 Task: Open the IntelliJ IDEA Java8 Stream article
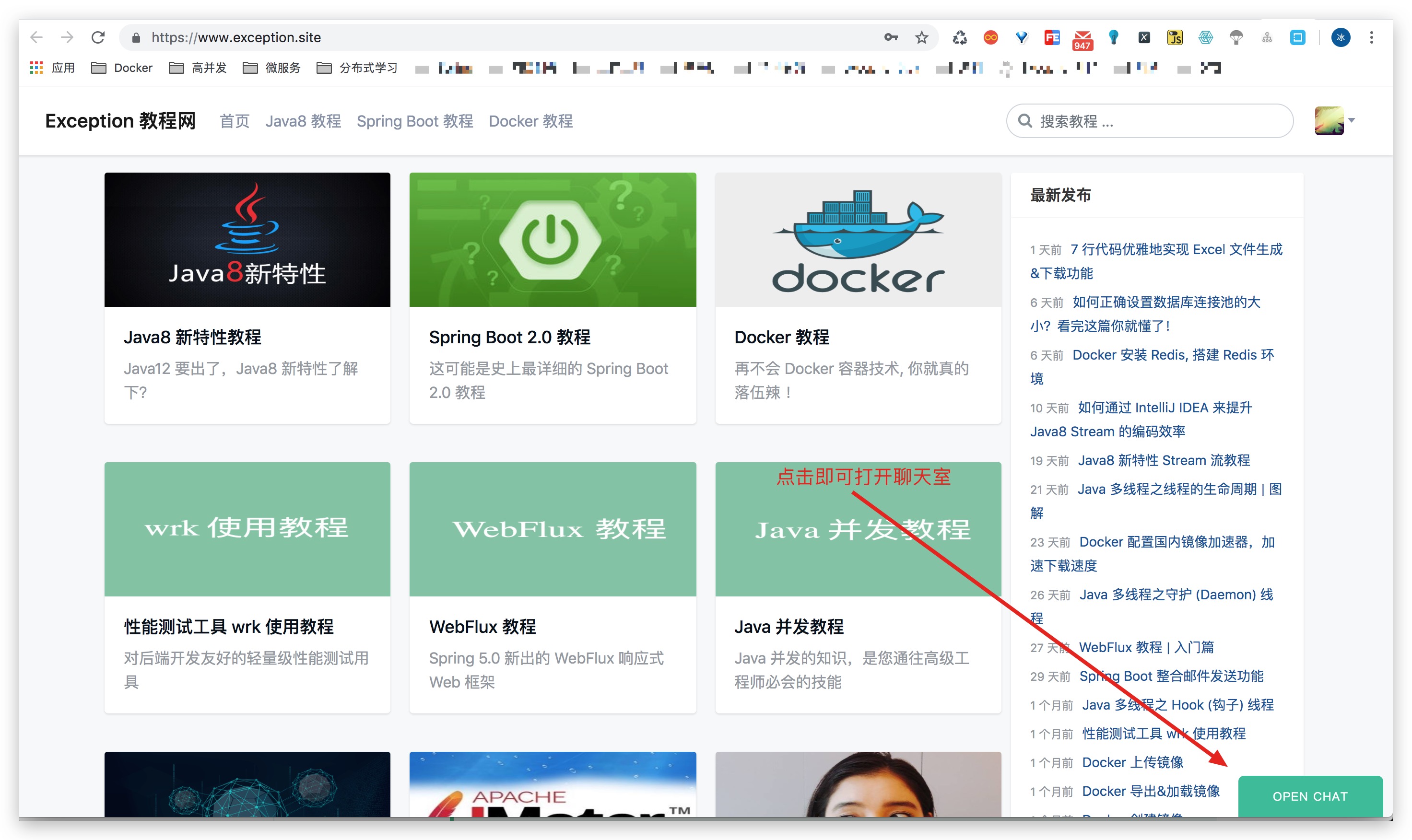point(1164,408)
